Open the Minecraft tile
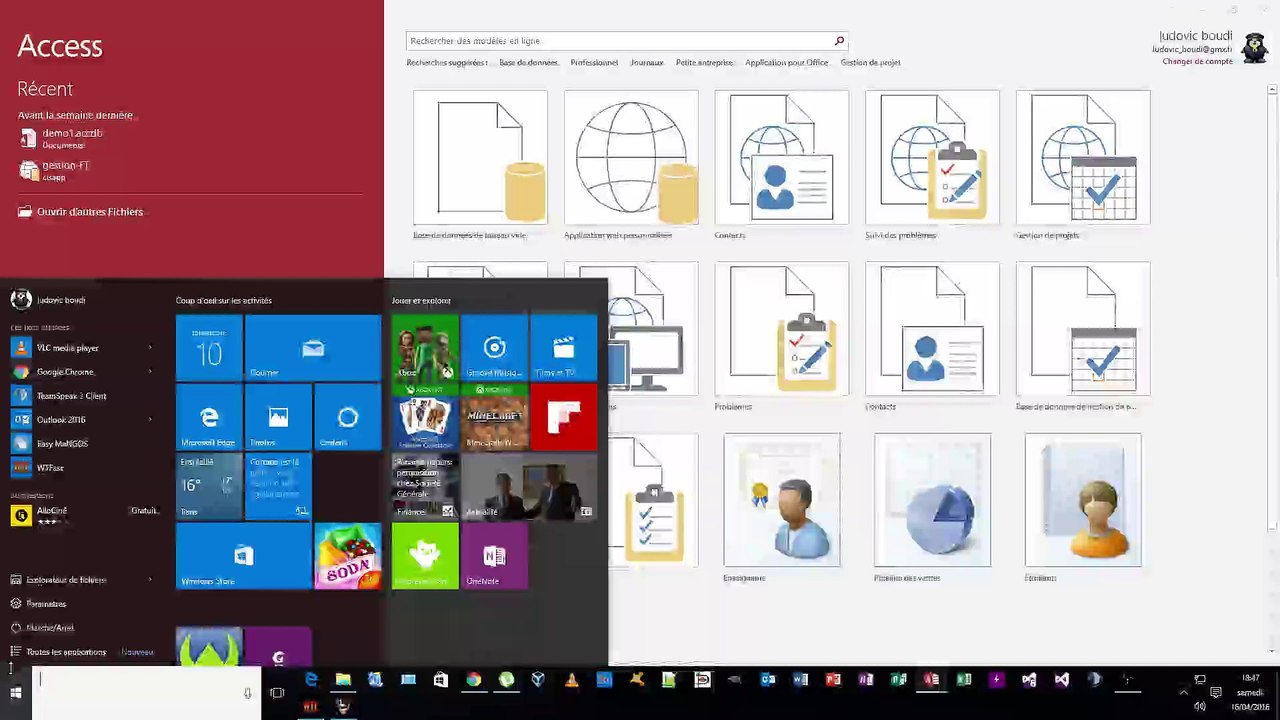Image resolution: width=1280 pixels, height=720 pixels. [x=494, y=417]
